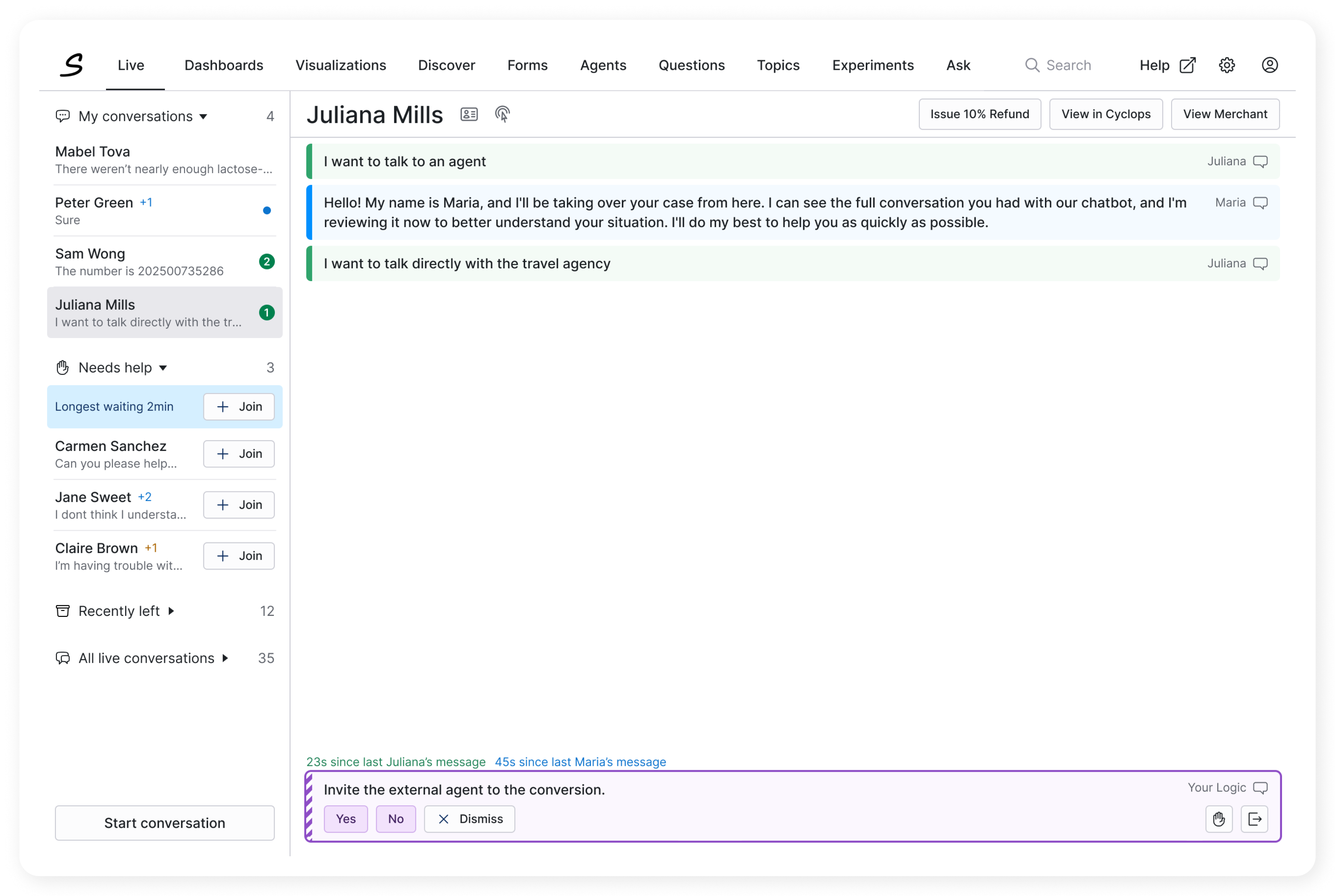Click the raise hand icon in suggestion box
1335x896 pixels.
tap(1218, 819)
